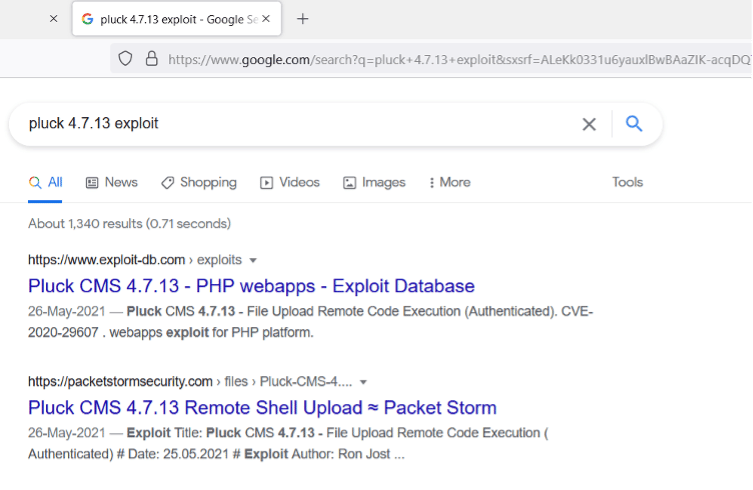The width and height of the screenshot is (753, 490).
Task: Select the All results tab
Action: pos(46,182)
